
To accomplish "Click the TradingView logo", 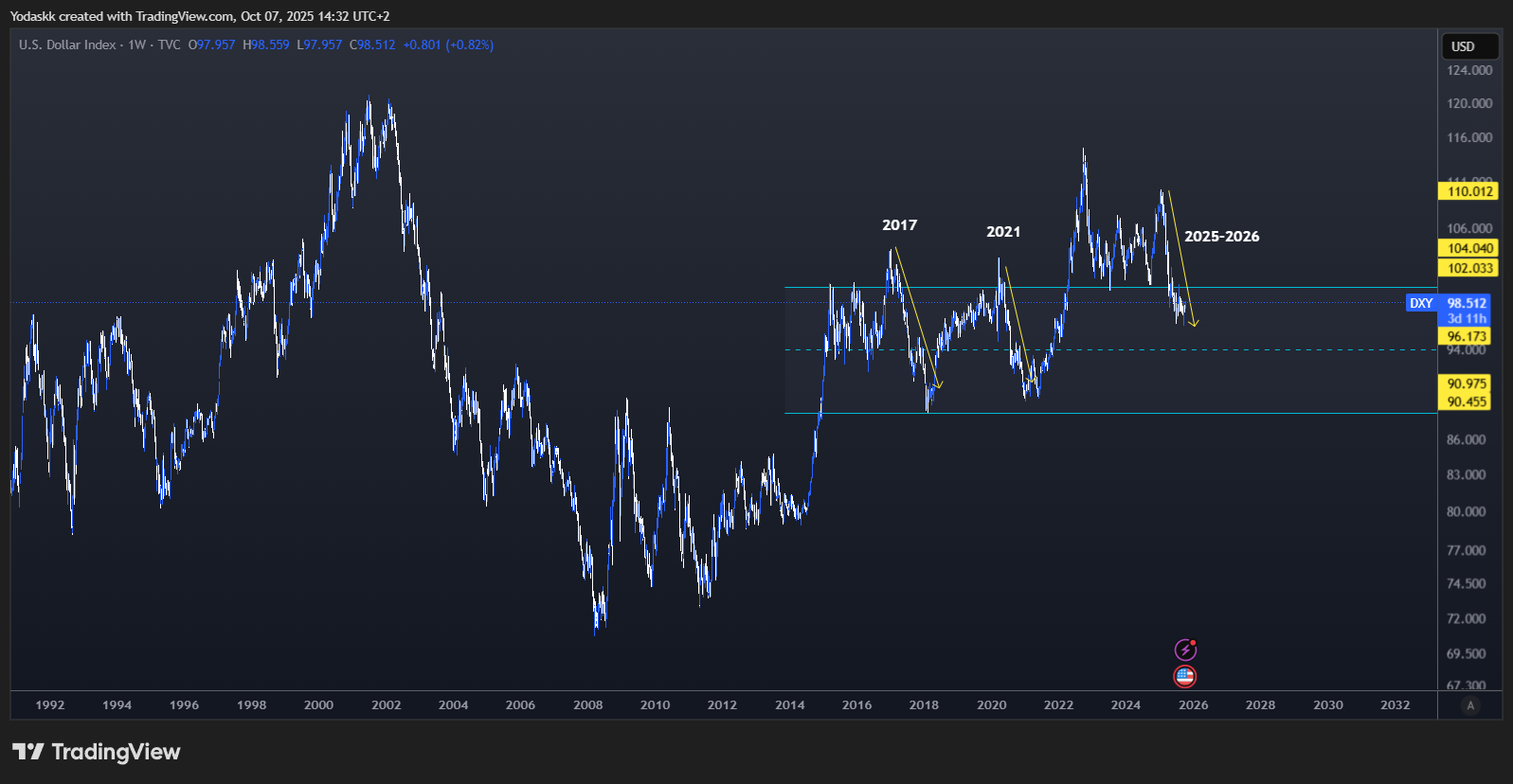I will click(96, 752).
